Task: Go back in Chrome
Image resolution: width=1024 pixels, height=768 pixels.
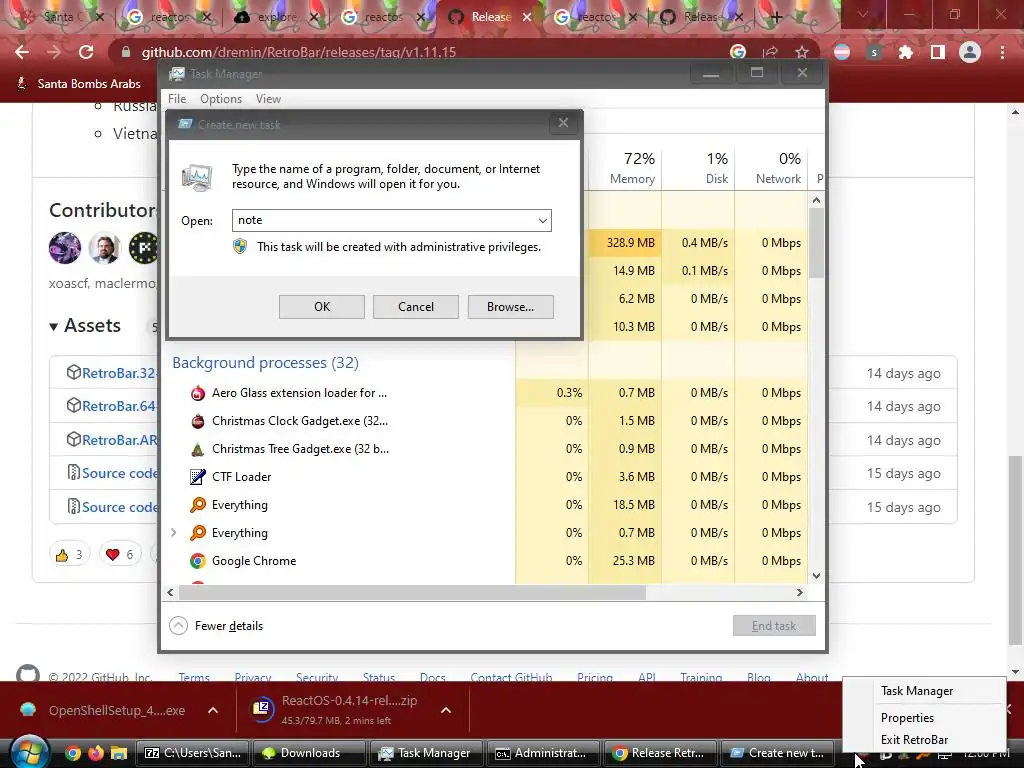Action: (x=22, y=52)
